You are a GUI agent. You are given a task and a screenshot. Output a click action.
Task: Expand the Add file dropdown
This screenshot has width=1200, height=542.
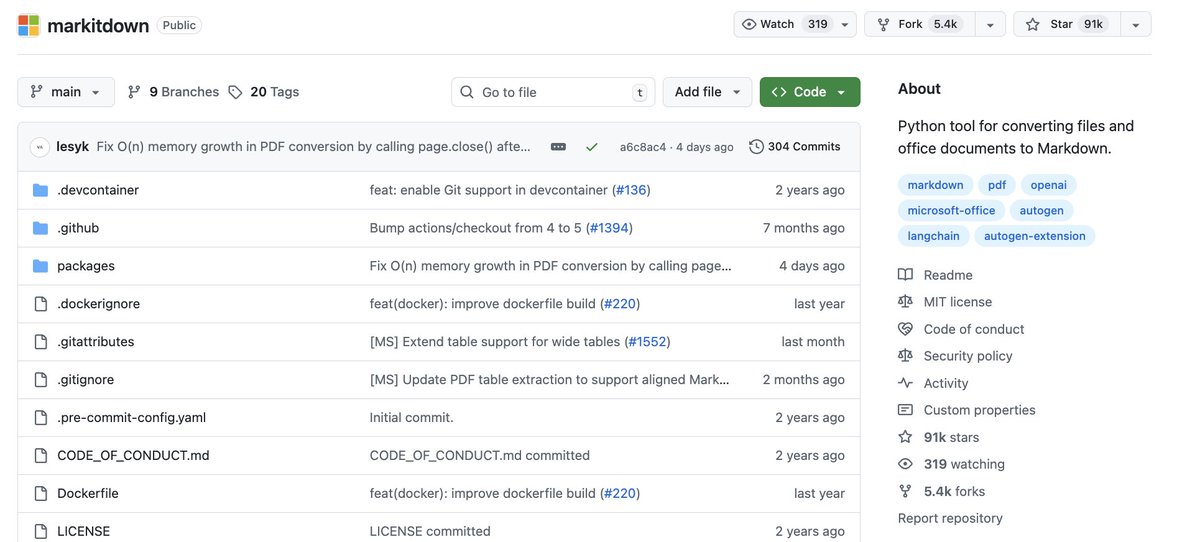[708, 92]
